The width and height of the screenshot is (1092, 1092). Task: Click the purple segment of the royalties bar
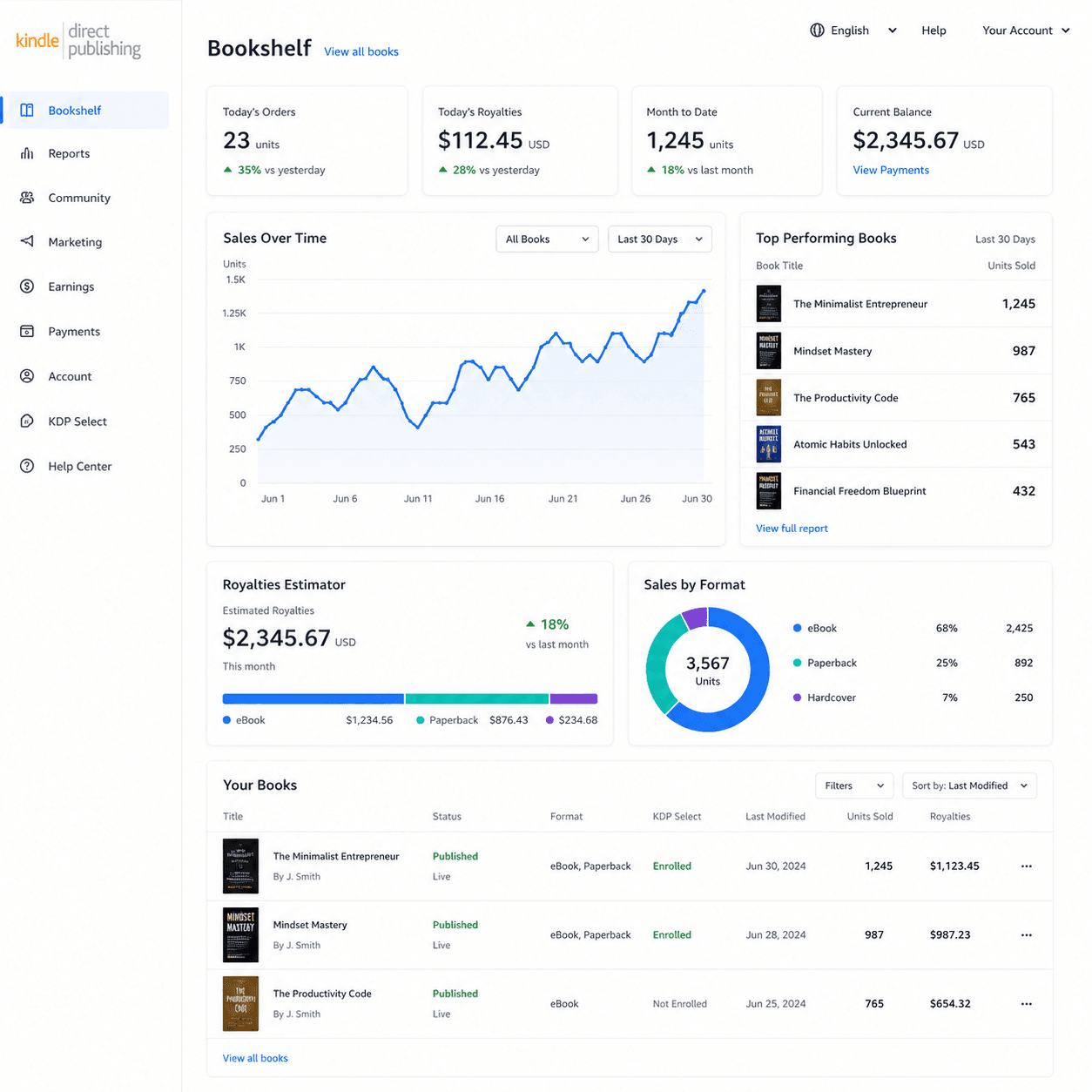[x=574, y=698]
